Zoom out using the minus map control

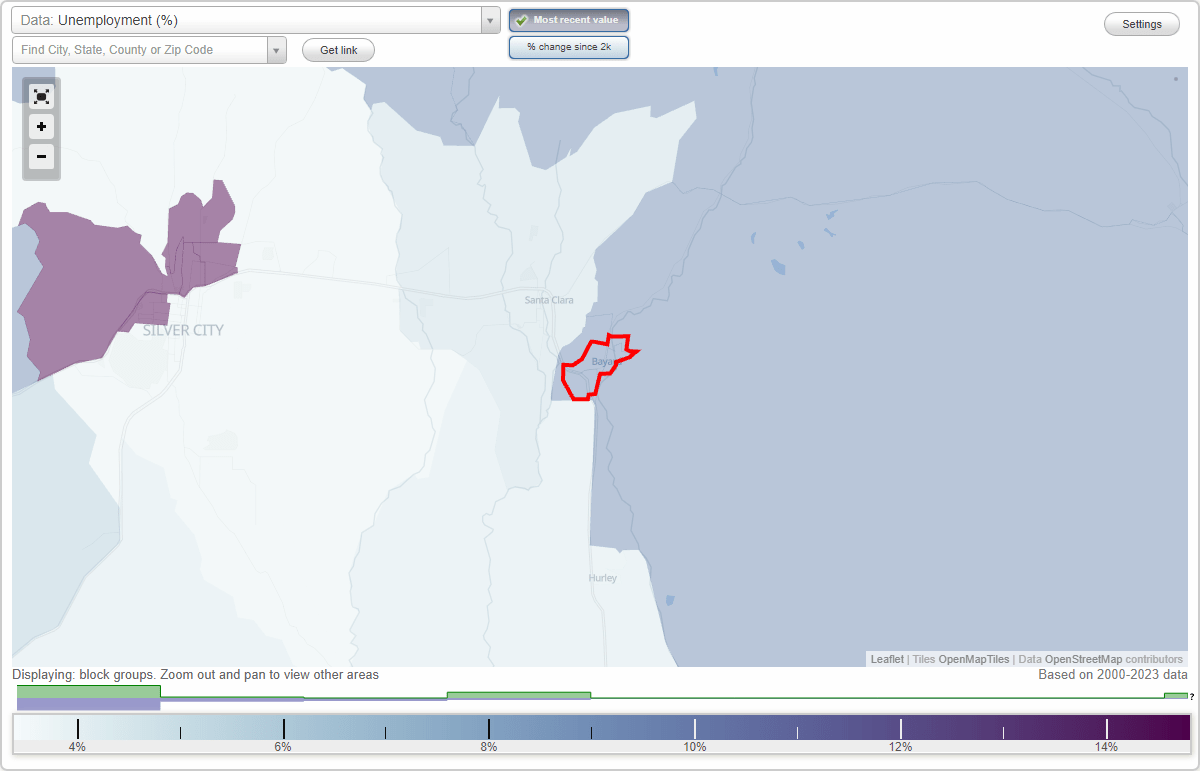(x=41, y=157)
